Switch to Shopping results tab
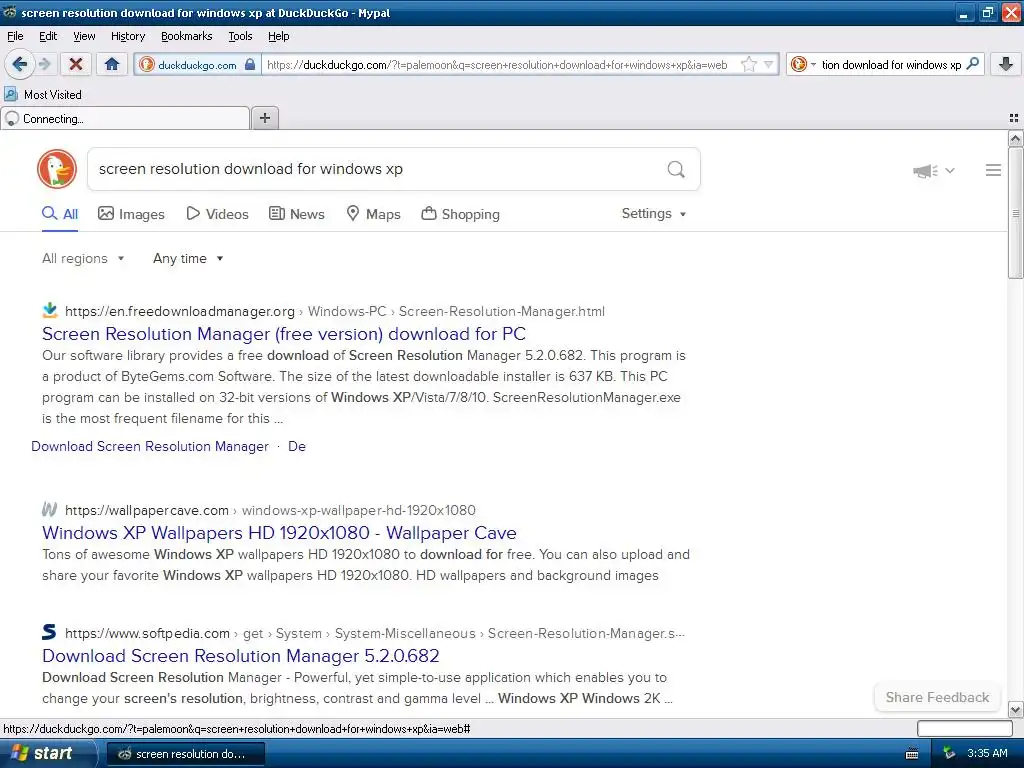This screenshot has width=1024, height=768. click(460, 214)
